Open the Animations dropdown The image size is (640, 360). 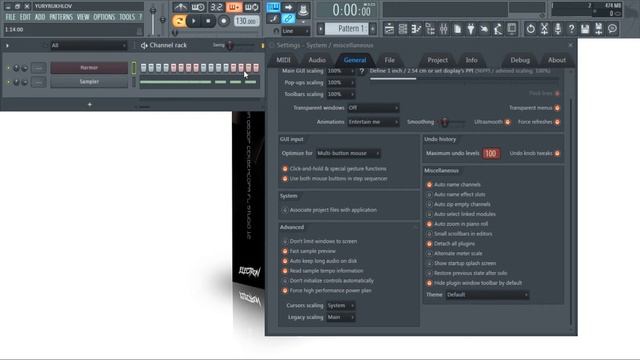373,122
